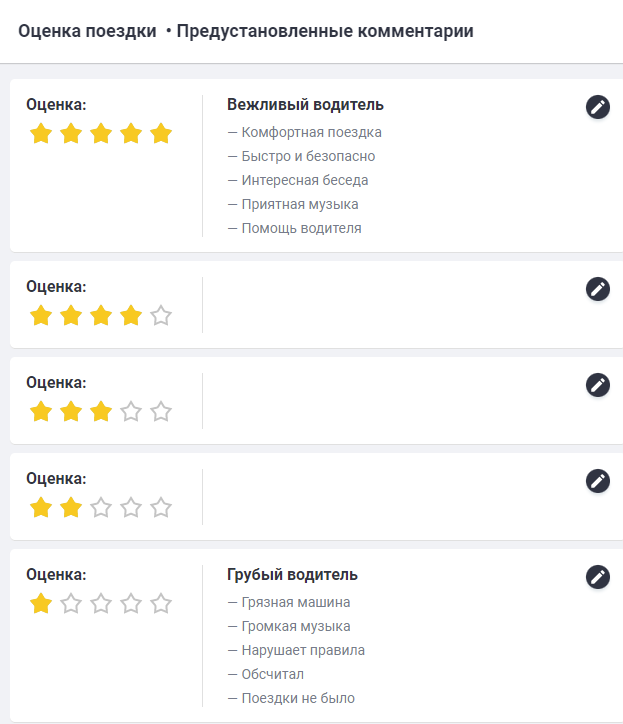Click 'Предустановленные комментарии' in the header

click(324, 31)
